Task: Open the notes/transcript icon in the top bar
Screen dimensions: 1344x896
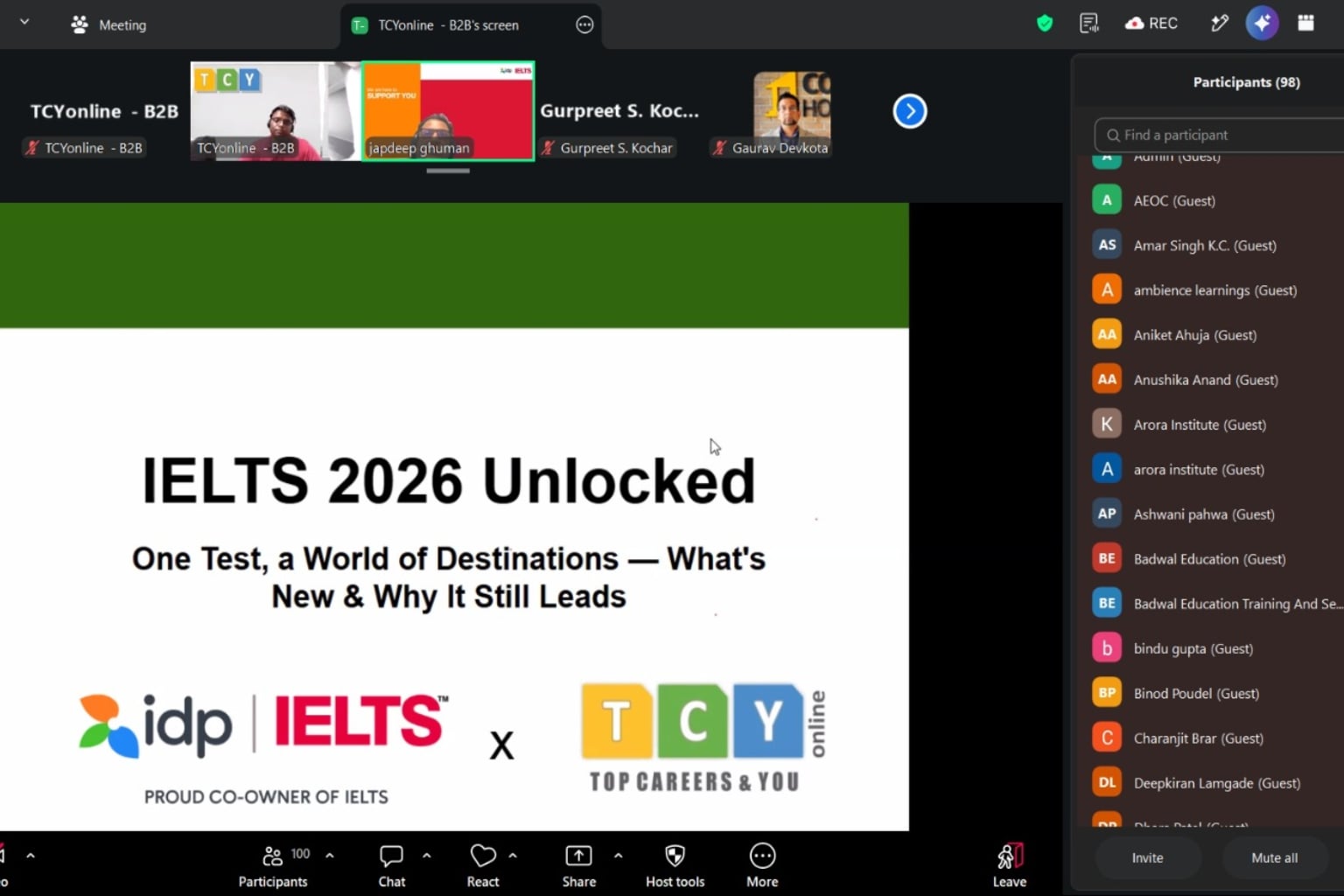Action: [1088, 24]
